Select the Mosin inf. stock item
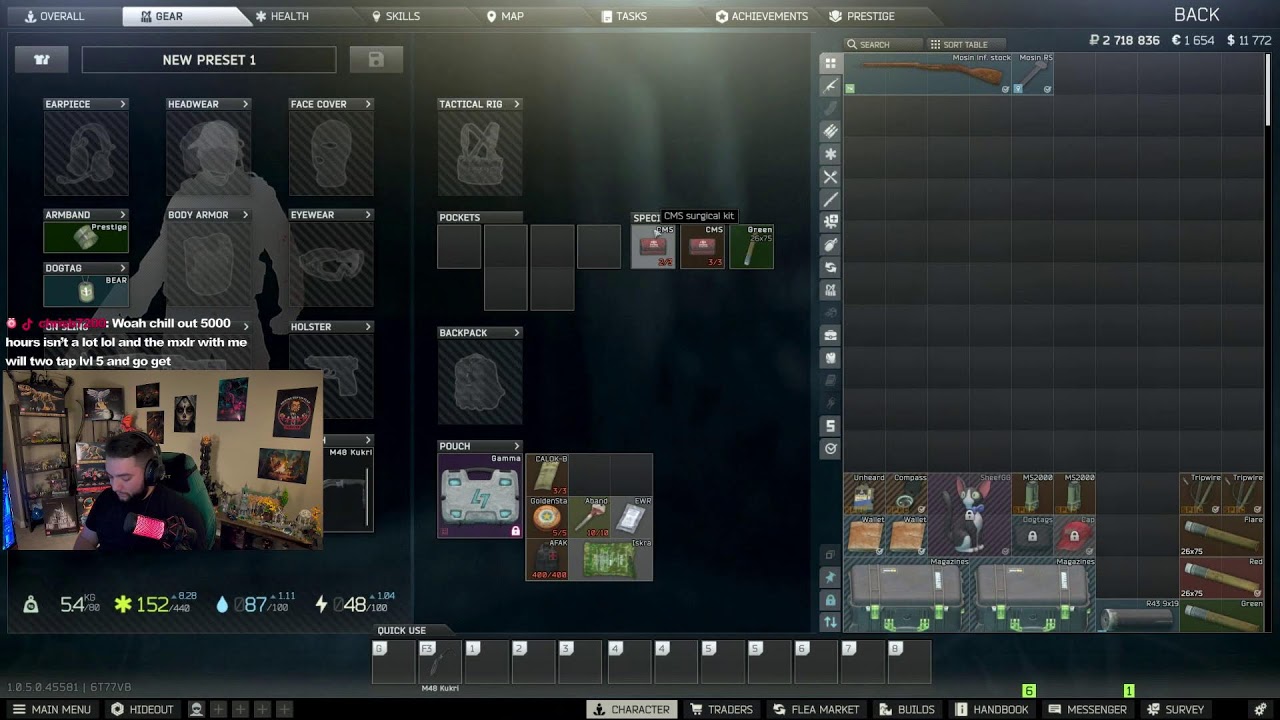Image resolution: width=1280 pixels, height=720 pixels. [927, 74]
